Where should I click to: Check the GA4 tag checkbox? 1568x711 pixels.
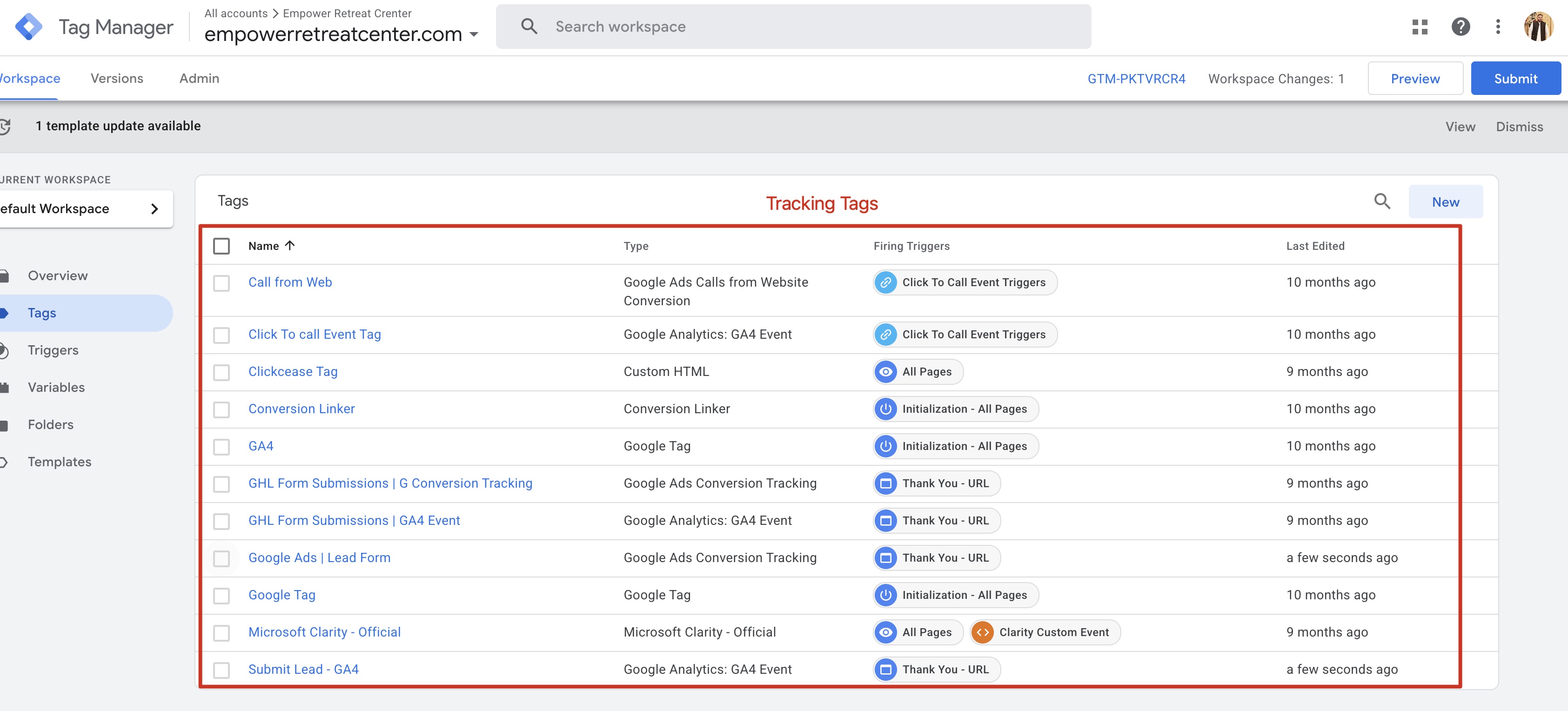[221, 447]
